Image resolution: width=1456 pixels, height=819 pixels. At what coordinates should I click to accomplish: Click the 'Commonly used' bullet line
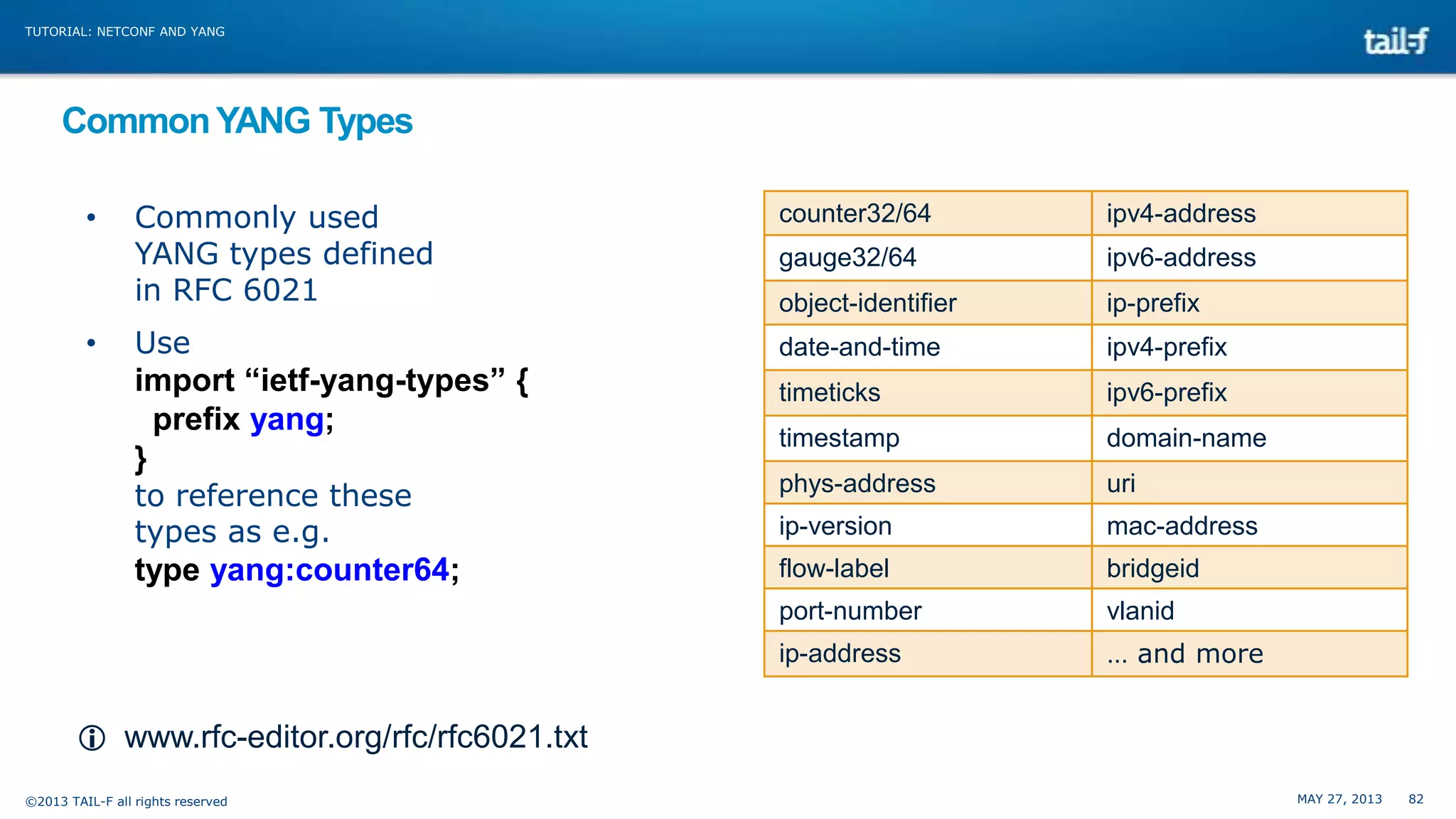coord(257,218)
